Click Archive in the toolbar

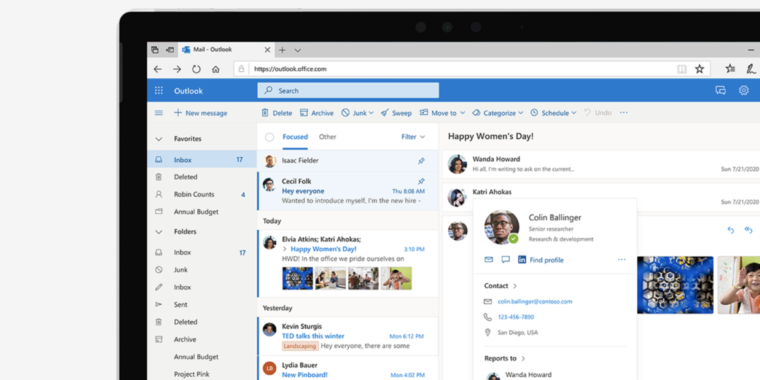pyautogui.click(x=317, y=113)
